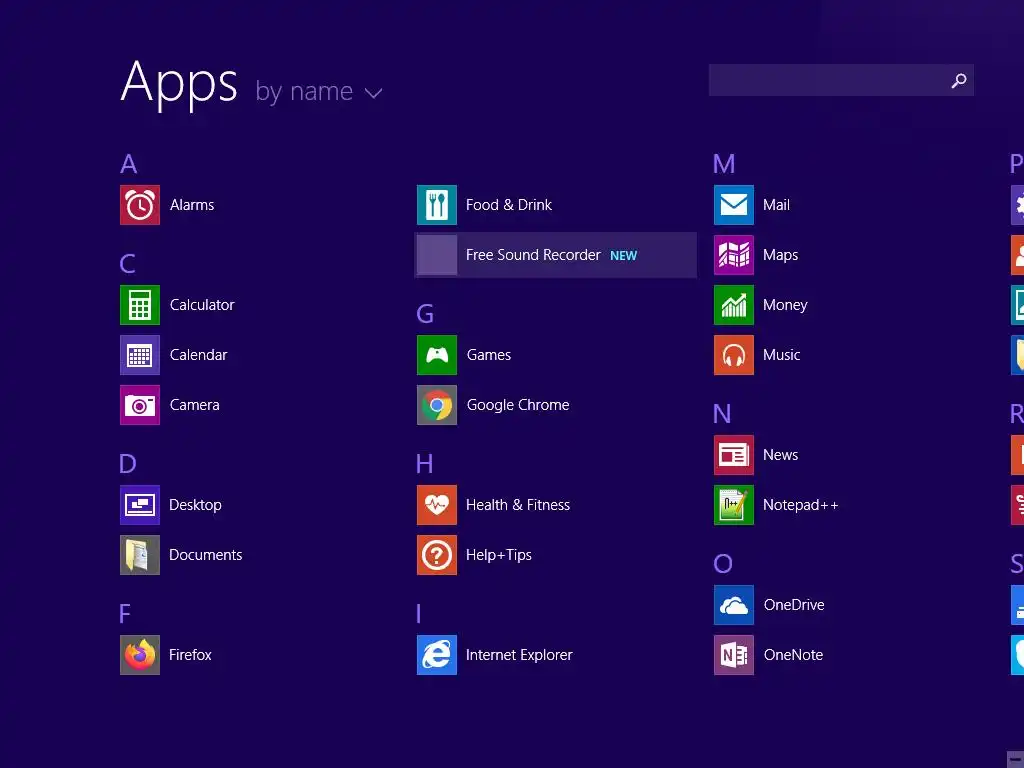Select the letter D group header

pos(127,464)
